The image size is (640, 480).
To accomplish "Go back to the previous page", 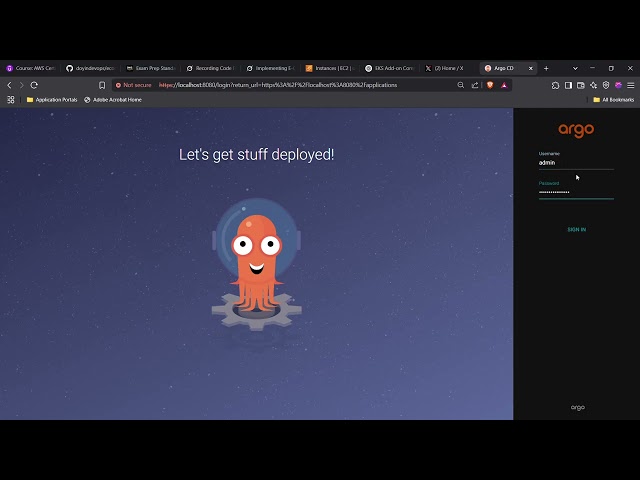I will click(9, 85).
